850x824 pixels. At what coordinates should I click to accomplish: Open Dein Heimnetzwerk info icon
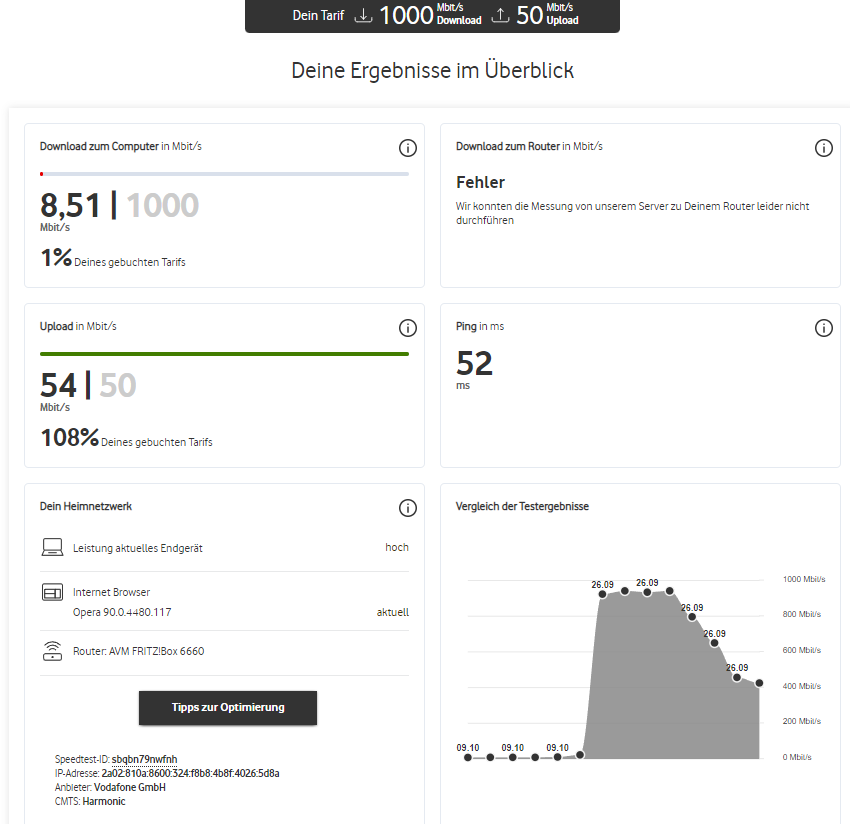coord(408,507)
